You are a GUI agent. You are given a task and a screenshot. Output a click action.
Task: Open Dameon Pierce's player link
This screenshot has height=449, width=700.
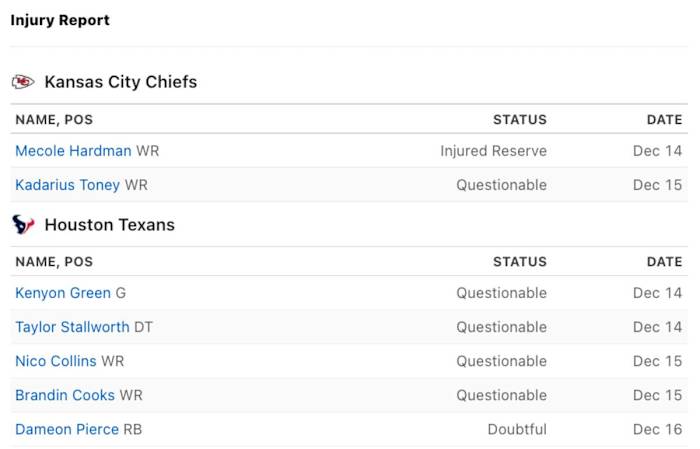coord(67,429)
